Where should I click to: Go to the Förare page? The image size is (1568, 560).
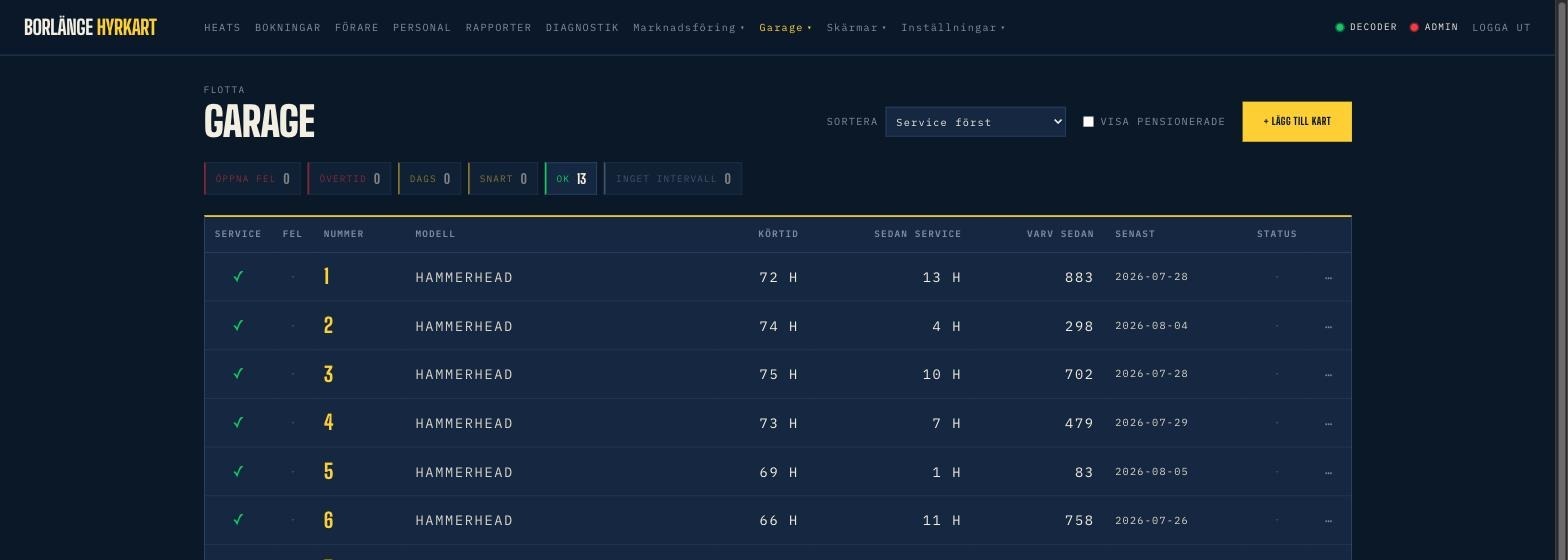pyautogui.click(x=357, y=27)
